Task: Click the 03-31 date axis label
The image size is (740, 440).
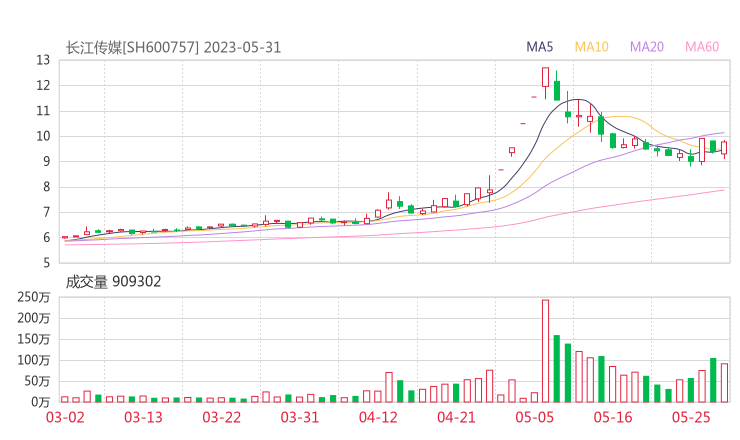Action: coord(300,417)
